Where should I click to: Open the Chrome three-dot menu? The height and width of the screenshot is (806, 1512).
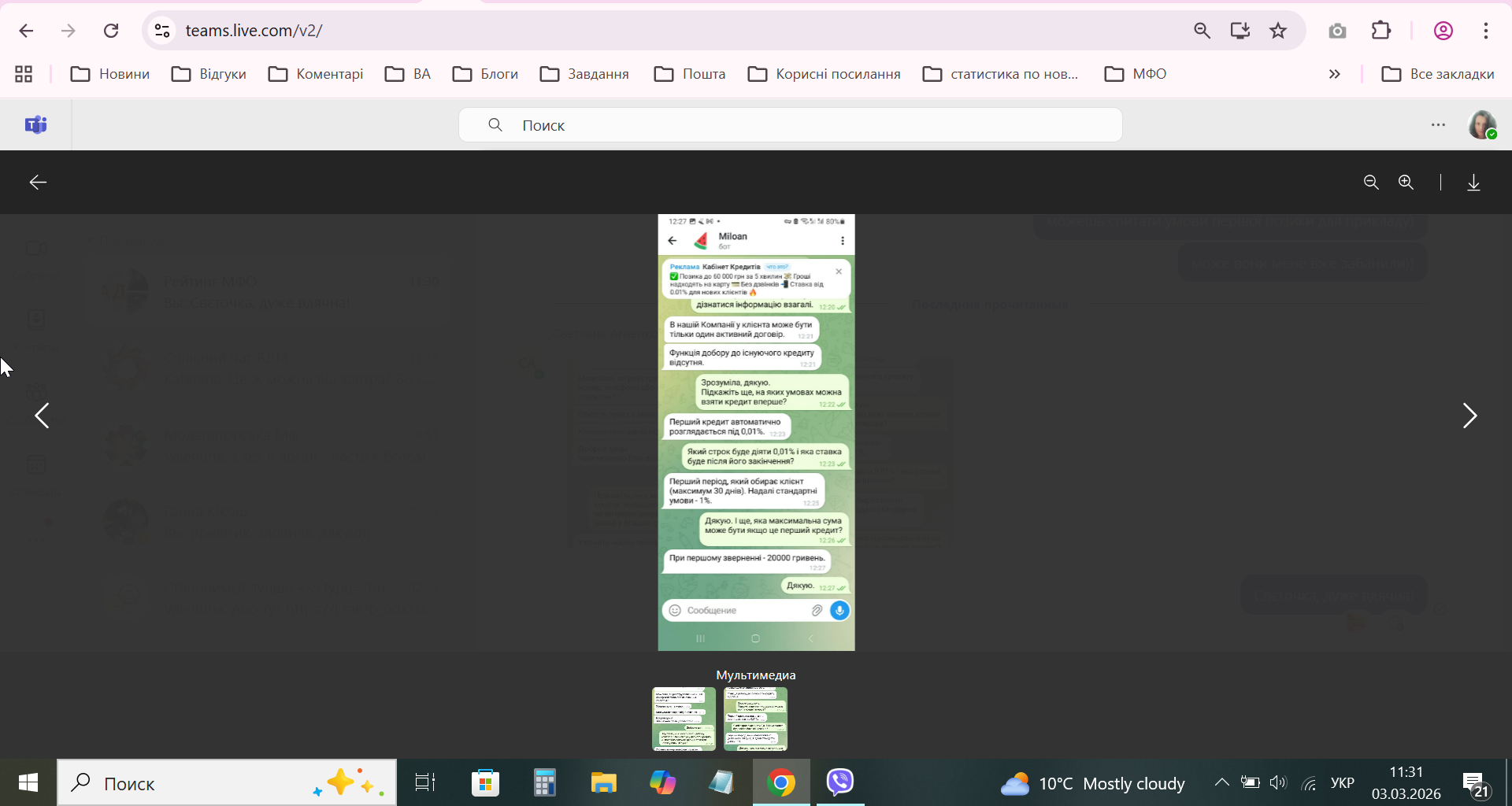1486,31
